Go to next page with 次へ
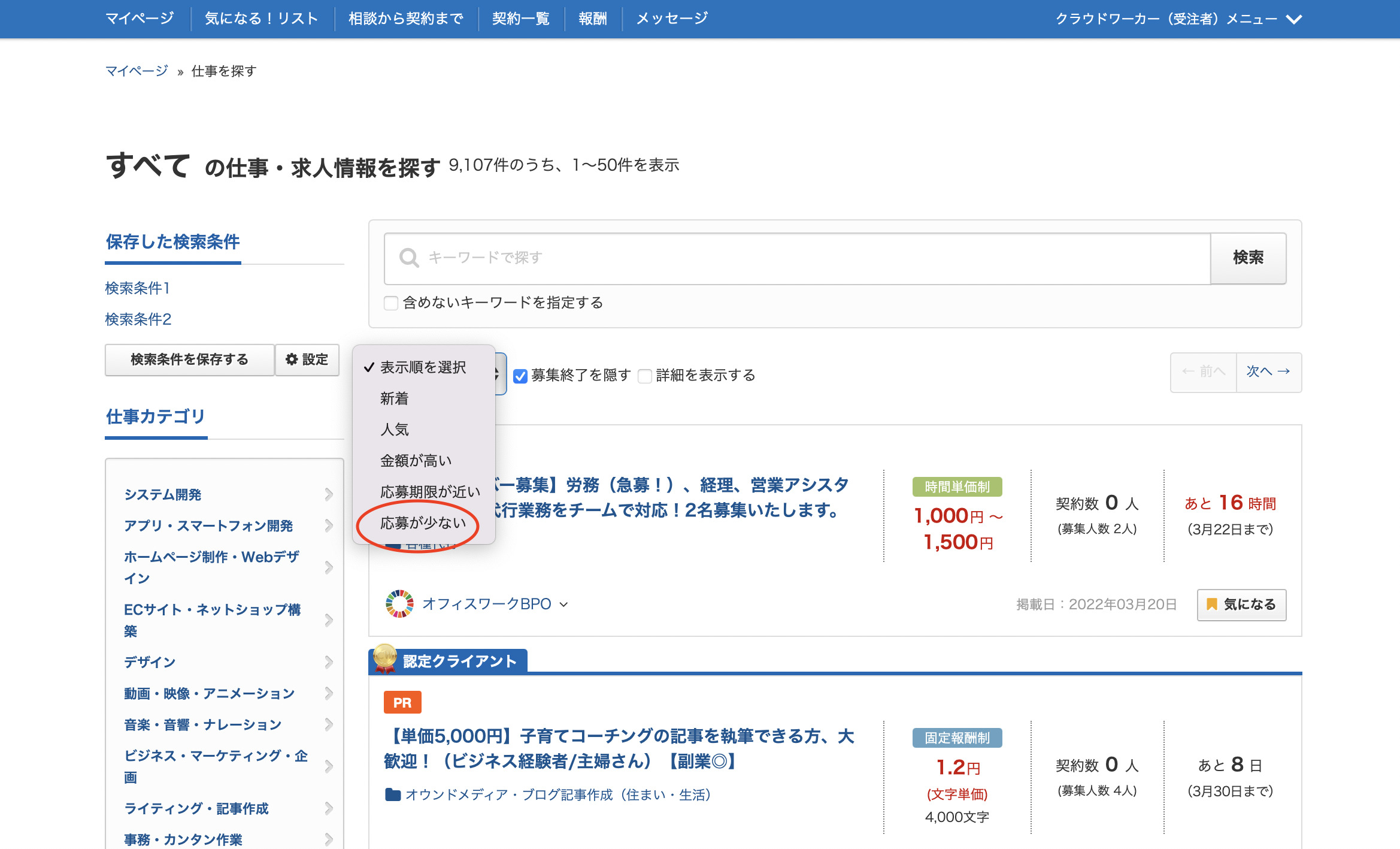This screenshot has height=849, width=1400. [1268, 372]
